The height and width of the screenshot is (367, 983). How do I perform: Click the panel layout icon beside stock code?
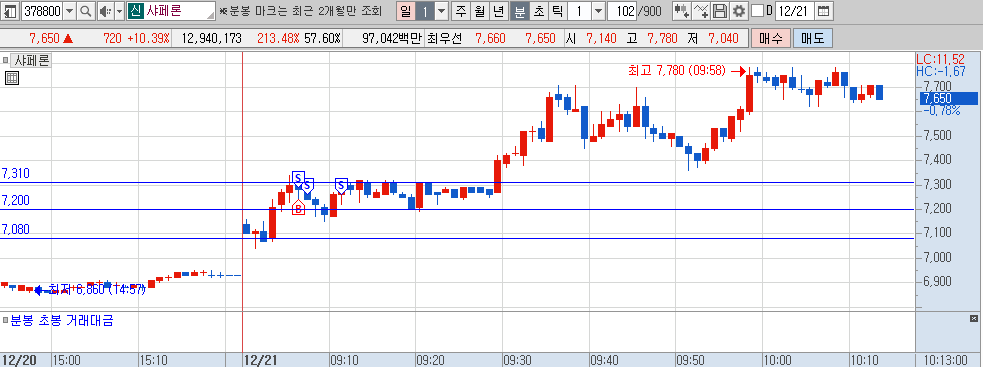11,11
